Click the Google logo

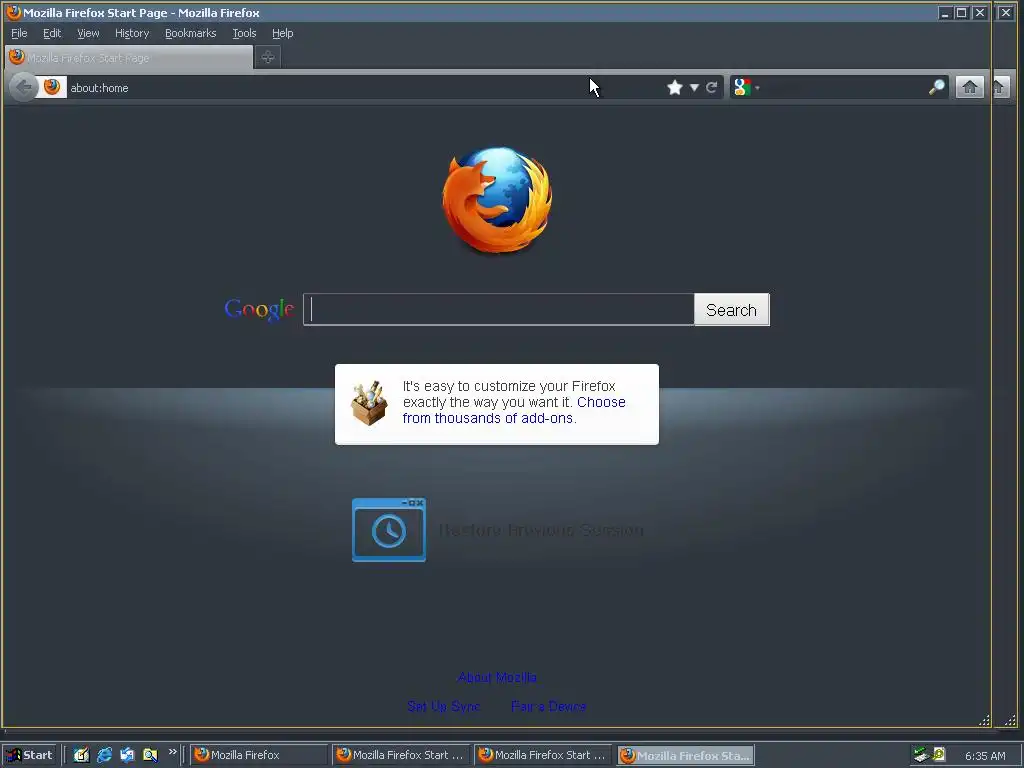[259, 310]
